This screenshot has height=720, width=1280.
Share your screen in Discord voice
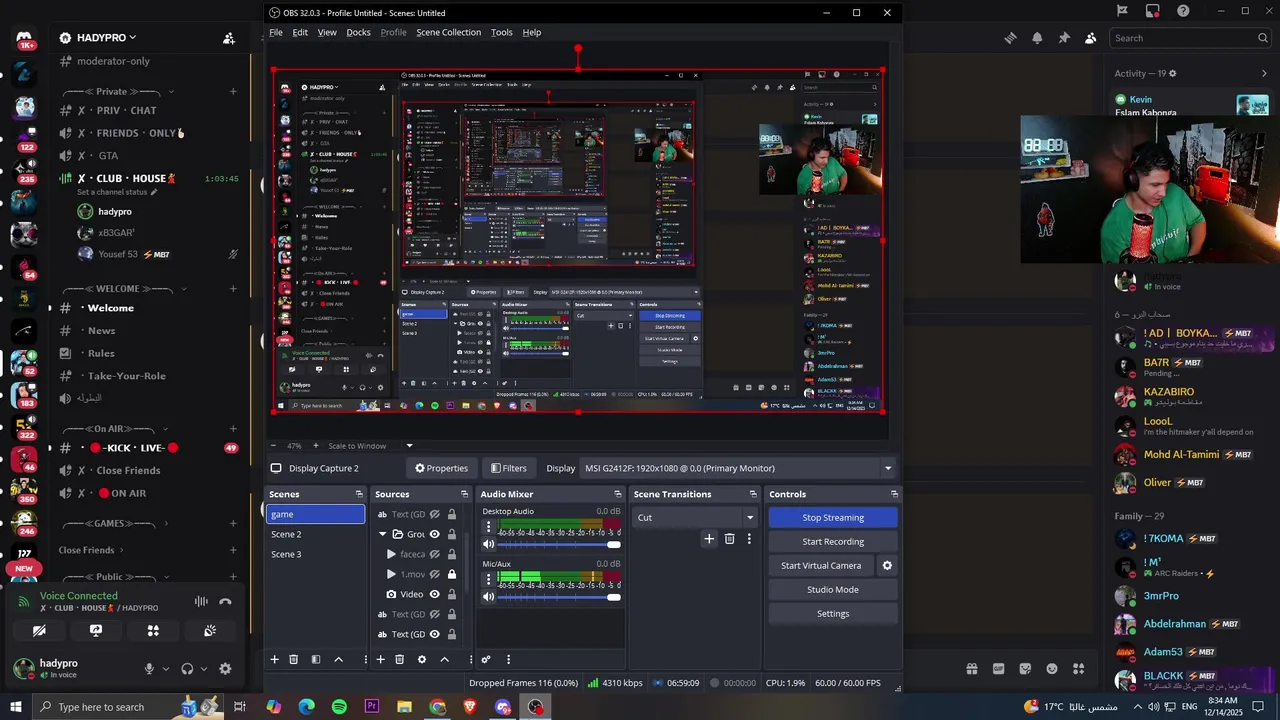tap(96, 631)
